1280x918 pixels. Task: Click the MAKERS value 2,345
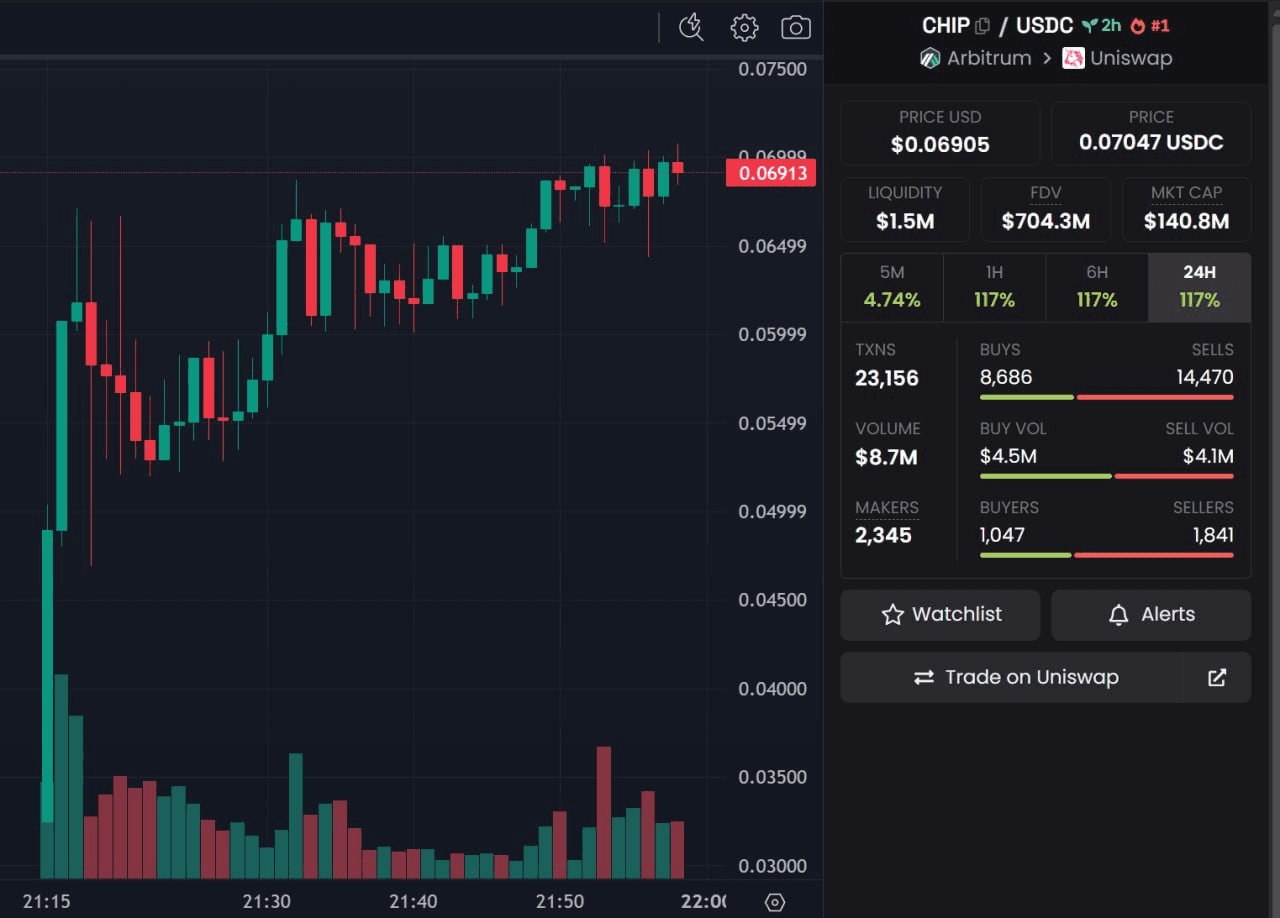click(883, 535)
